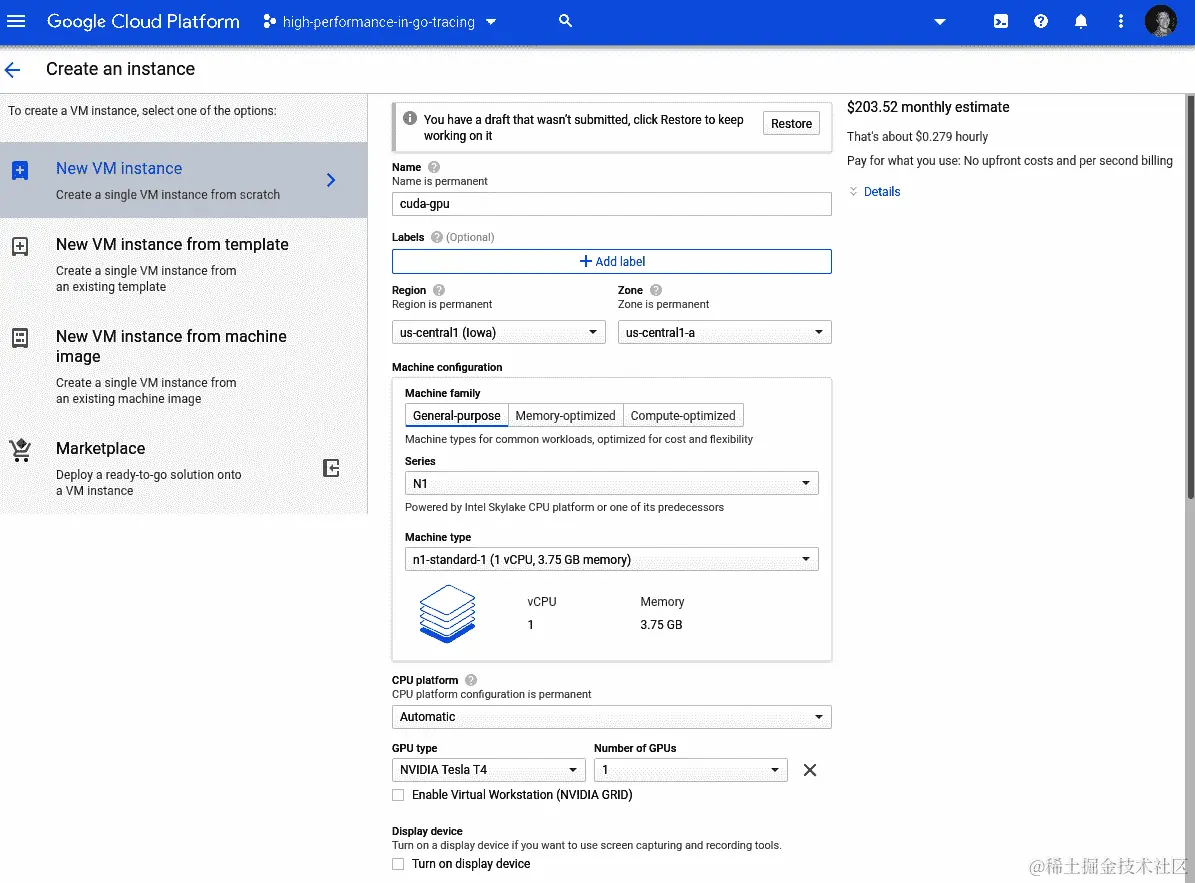Image resolution: width=1195 pixels, height=883 pixels.
Task: Select the General-purpose machine family tab
Action: (x=457, y=415)
